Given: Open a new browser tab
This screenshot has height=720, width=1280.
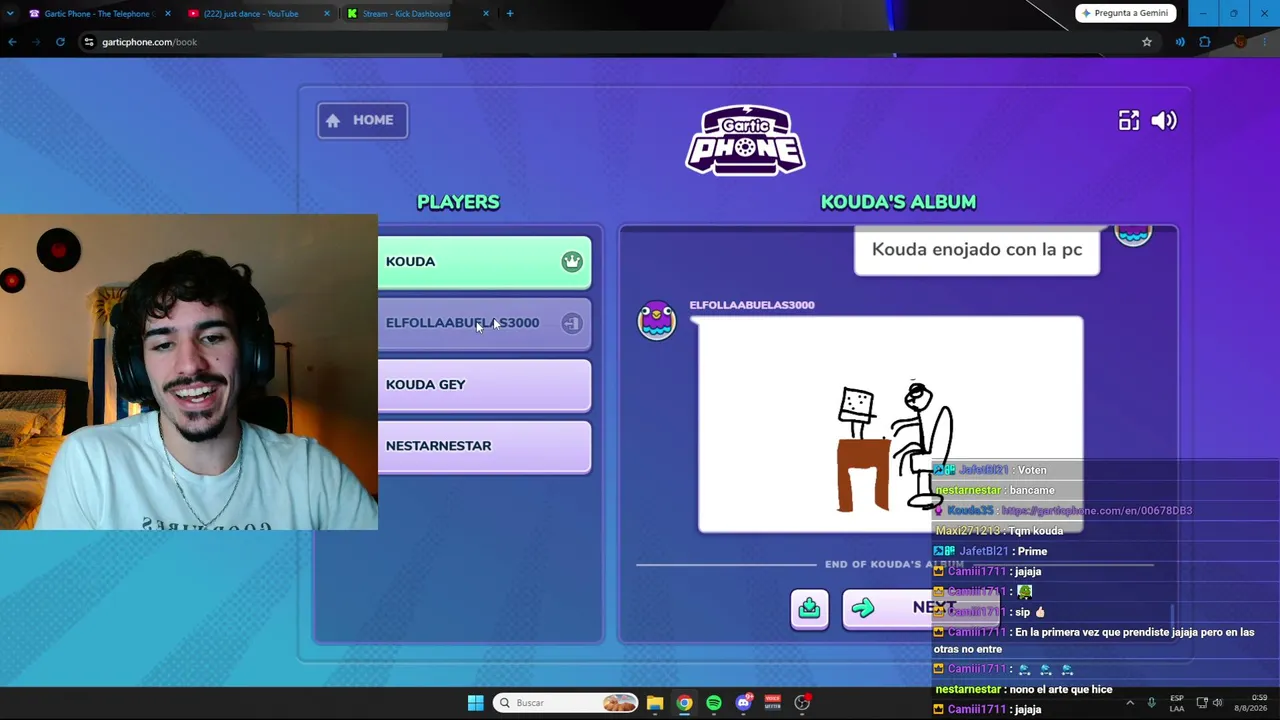Looking at the screenshot, I should (510, 14).
